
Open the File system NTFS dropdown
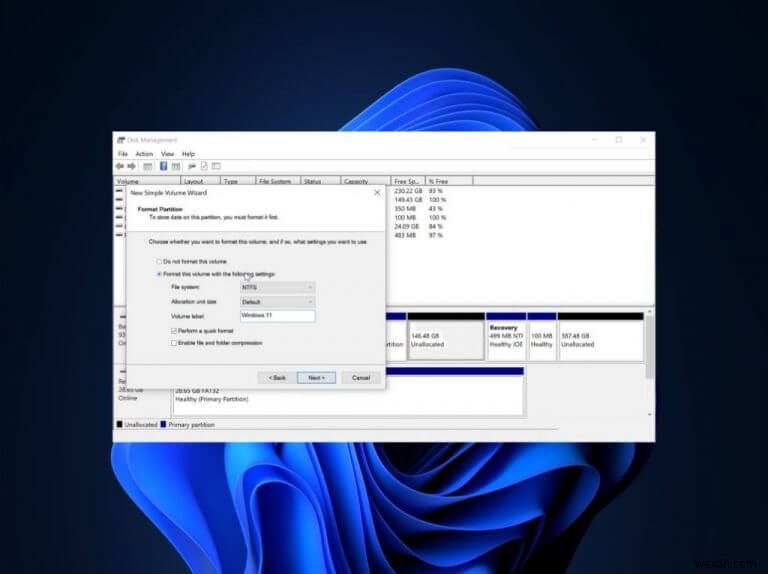(x=277, y=287)
